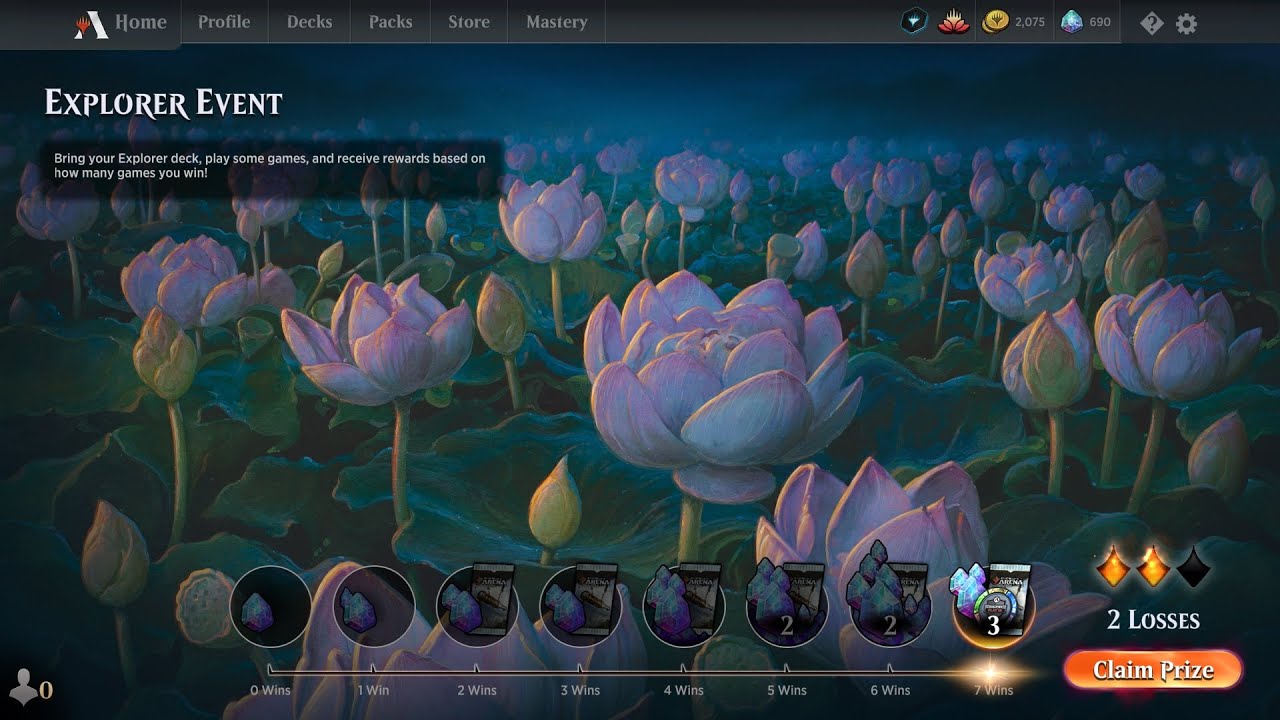Image resolution: width=1280 pixels, height=720 pixels.
Task: Select the 2 Wins pack reward
Action: 477,606
